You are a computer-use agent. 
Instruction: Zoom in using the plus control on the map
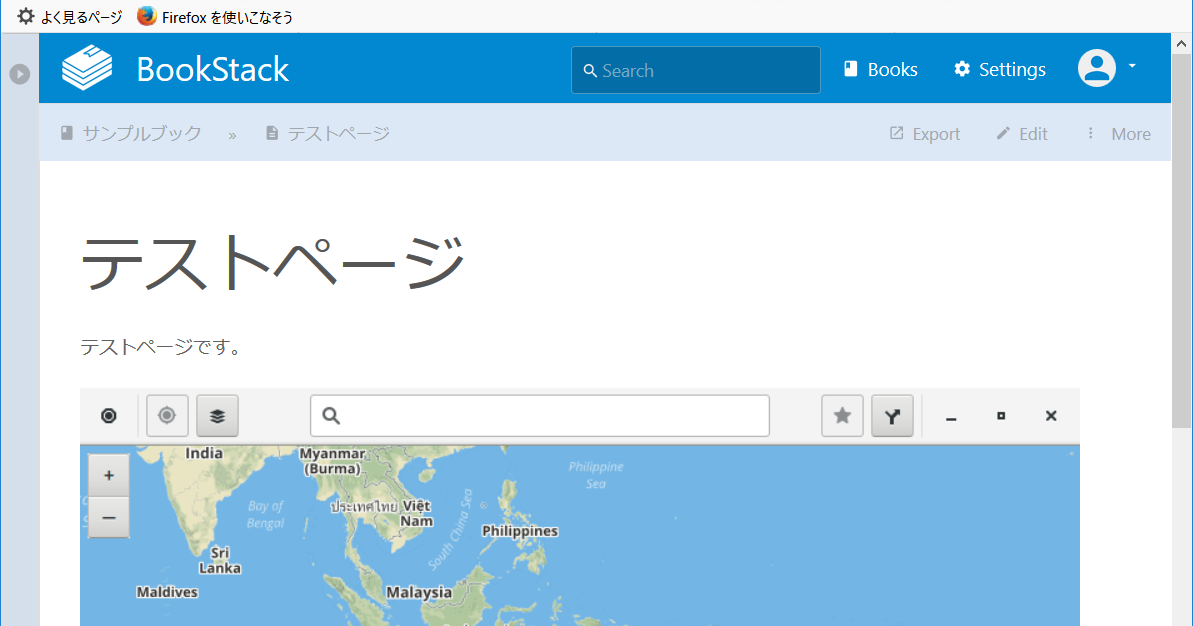[108, 474]
